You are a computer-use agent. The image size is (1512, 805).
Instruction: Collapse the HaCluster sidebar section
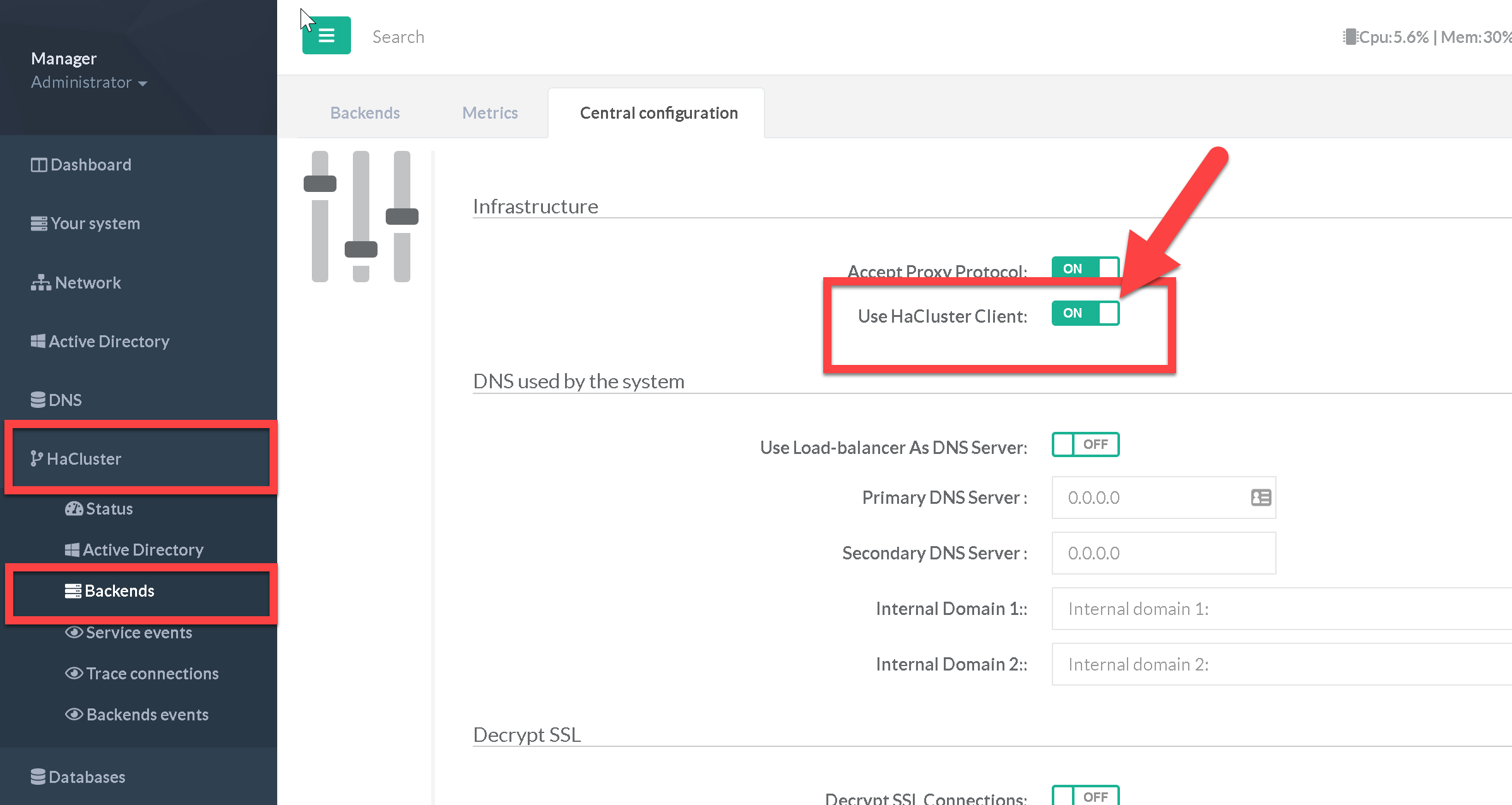pyautogui.click(x=83, y=459)
